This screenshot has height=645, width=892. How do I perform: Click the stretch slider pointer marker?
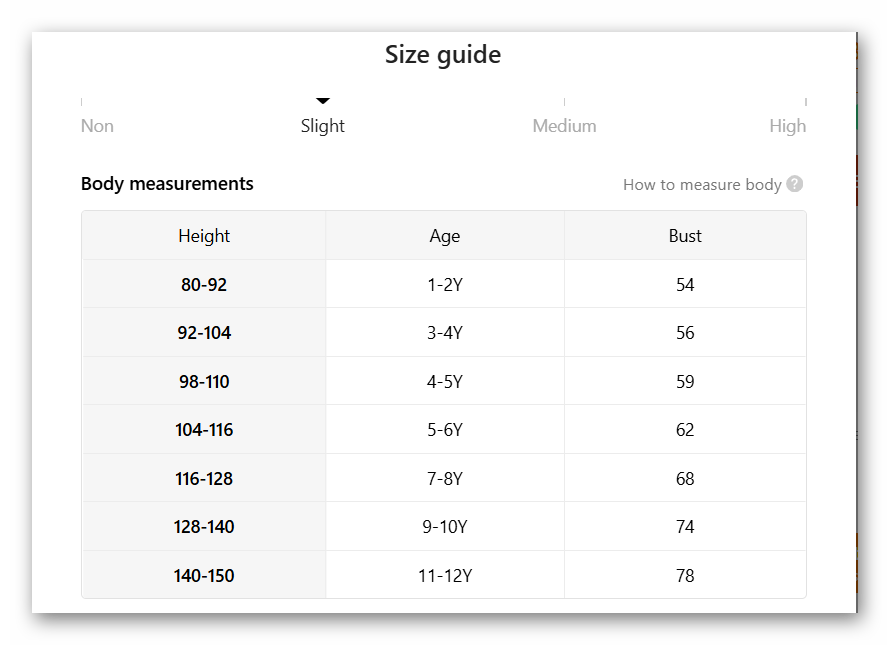[323, 101]
